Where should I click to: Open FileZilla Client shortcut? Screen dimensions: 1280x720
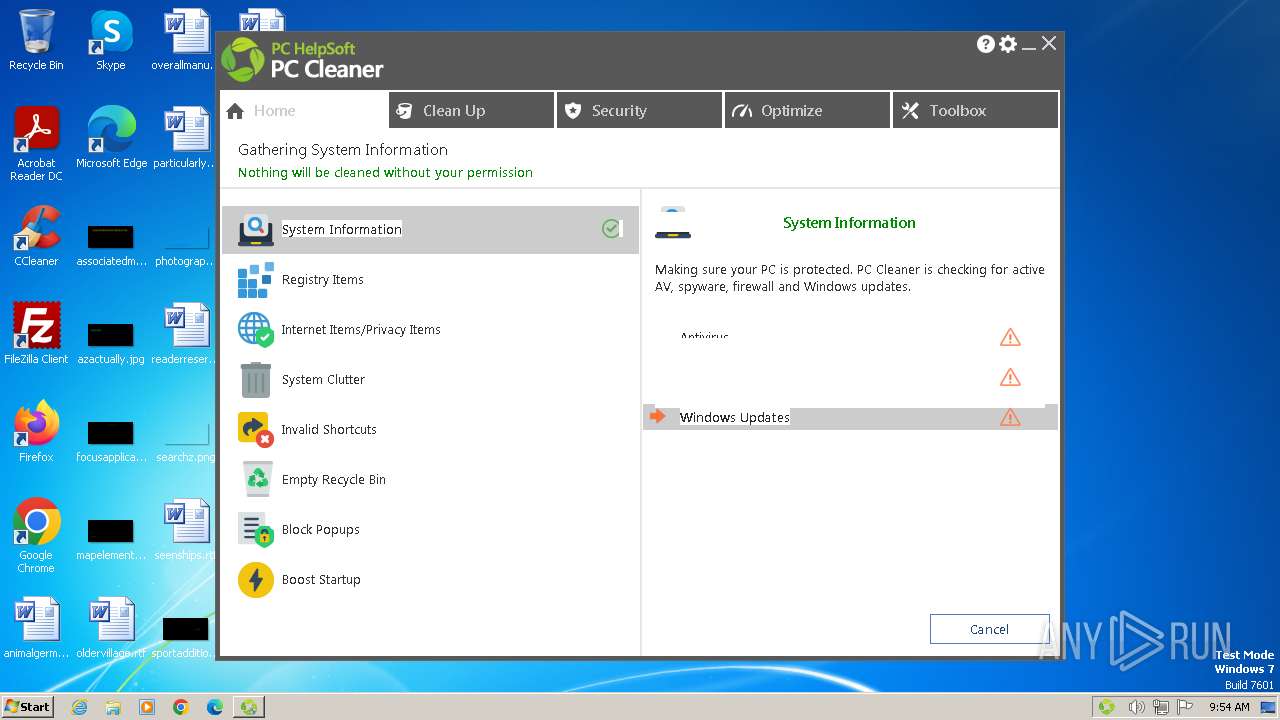36,334
